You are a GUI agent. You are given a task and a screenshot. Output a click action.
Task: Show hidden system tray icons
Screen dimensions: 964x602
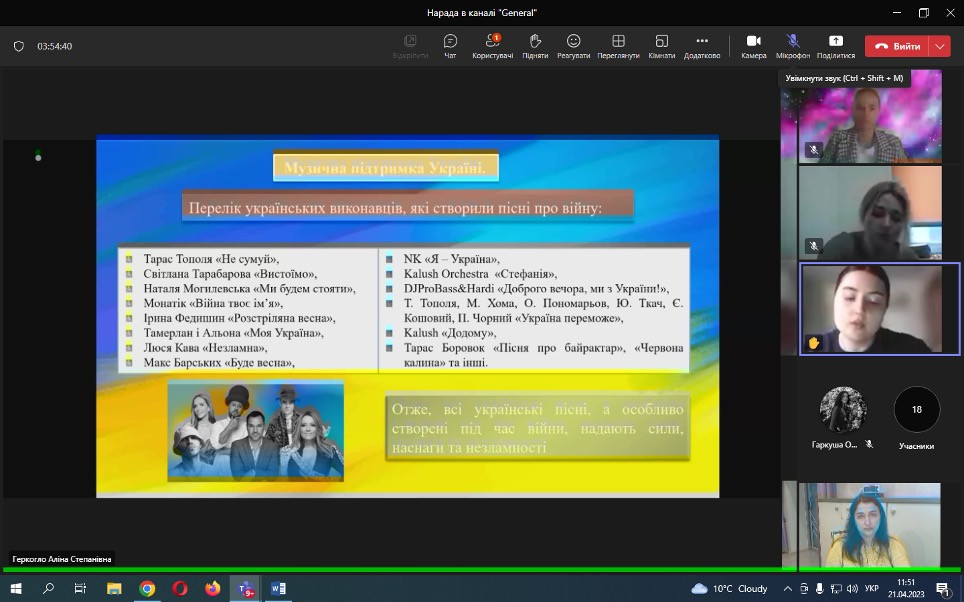pos(789,589)
